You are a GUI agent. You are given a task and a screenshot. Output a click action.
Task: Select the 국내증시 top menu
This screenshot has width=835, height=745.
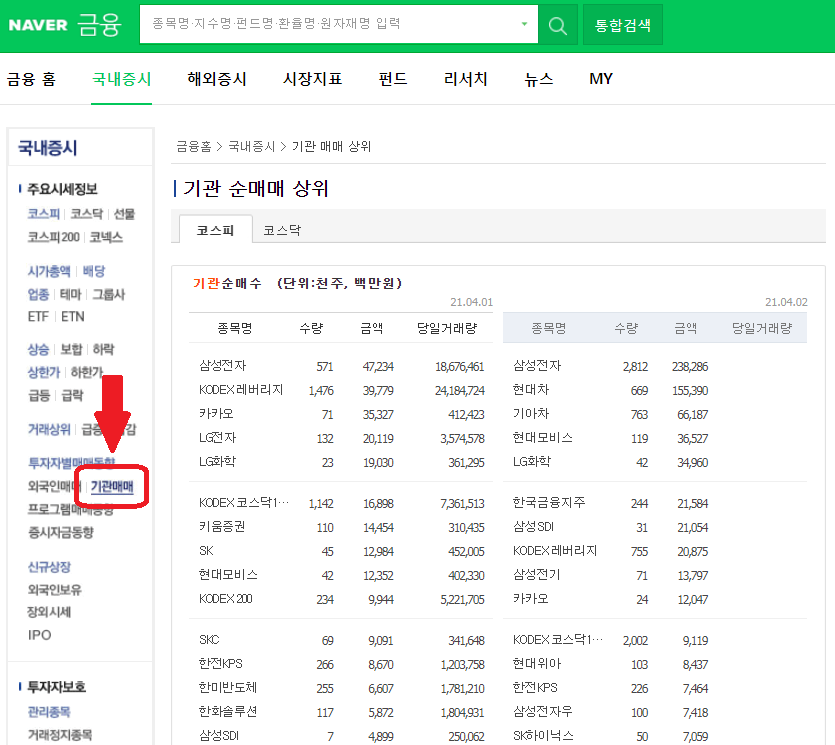click(121, 79)
